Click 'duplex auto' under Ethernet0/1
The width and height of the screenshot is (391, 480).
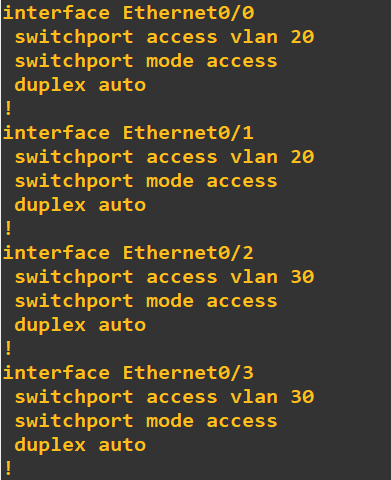[x=80, y=205]
